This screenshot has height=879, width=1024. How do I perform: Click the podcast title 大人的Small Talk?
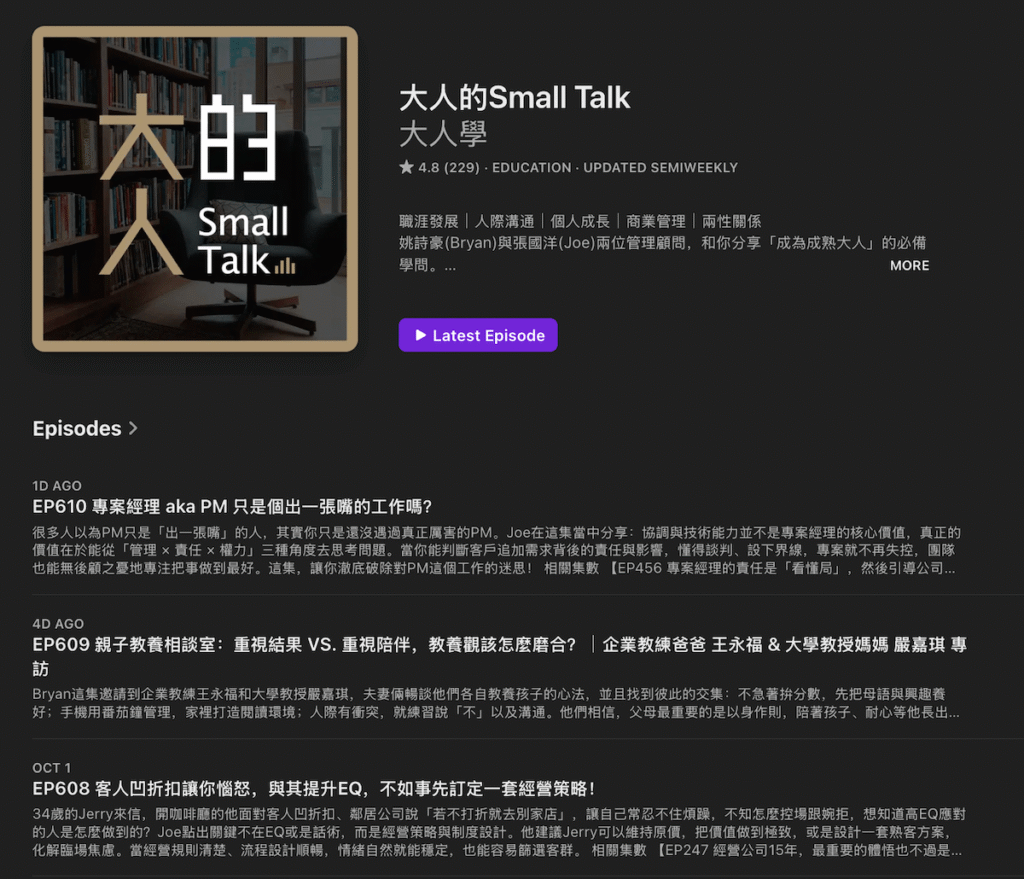click(515, 98)
